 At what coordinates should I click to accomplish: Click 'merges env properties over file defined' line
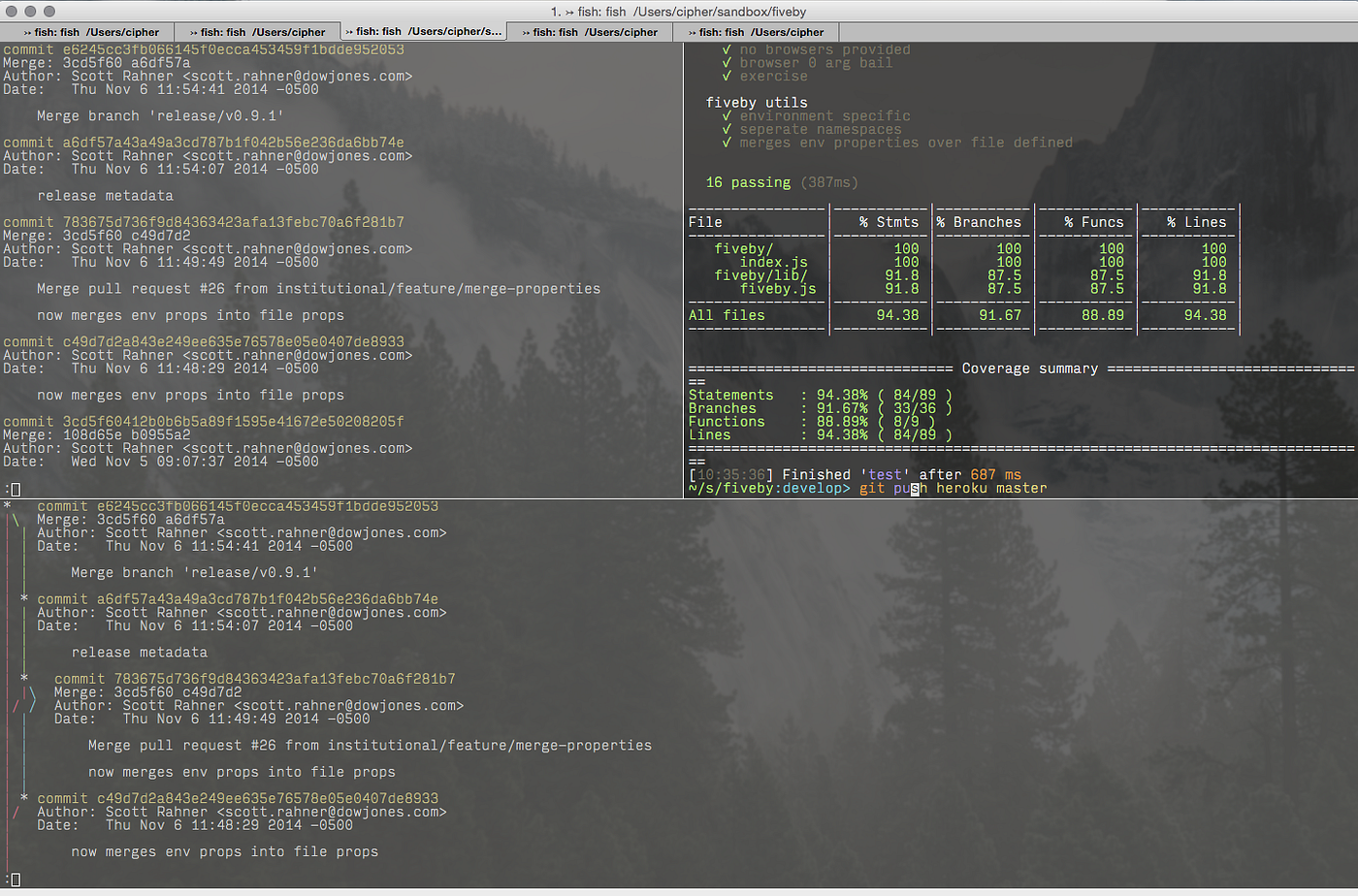point(906,143)
